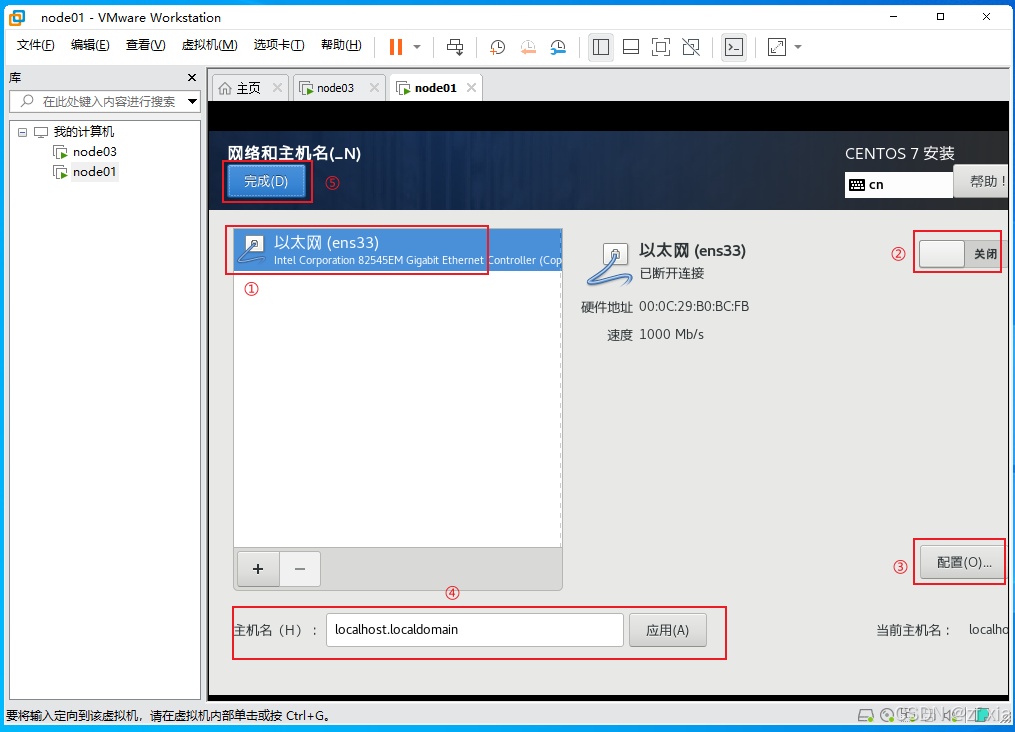Close the 主页 tab
This screenshot has height=732, width=1015.
[277, 87]
